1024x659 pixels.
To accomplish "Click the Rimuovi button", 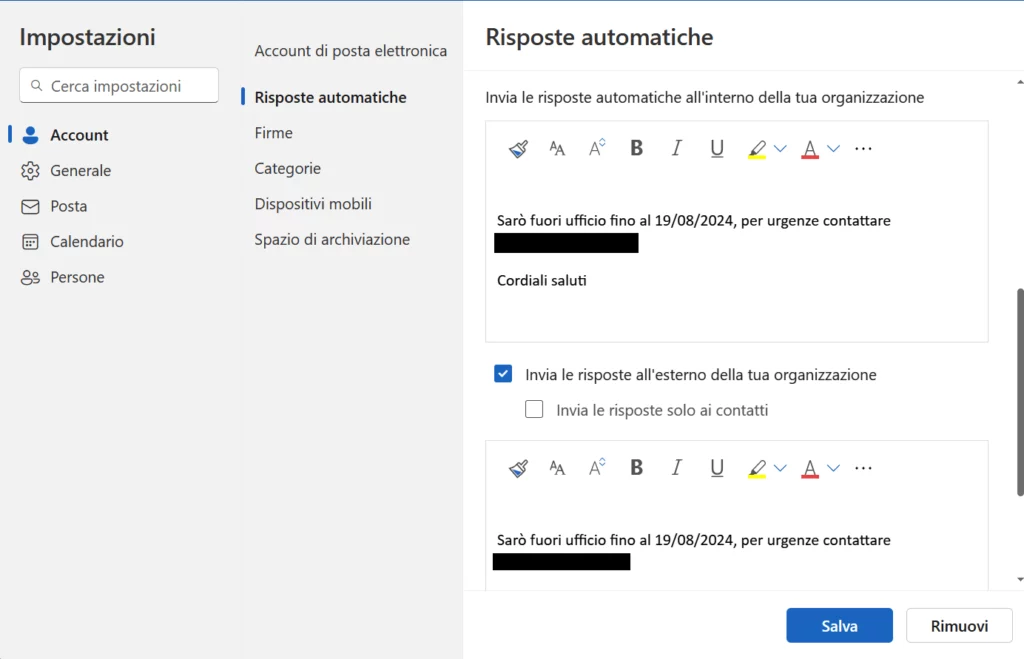I will pos(958,625).
